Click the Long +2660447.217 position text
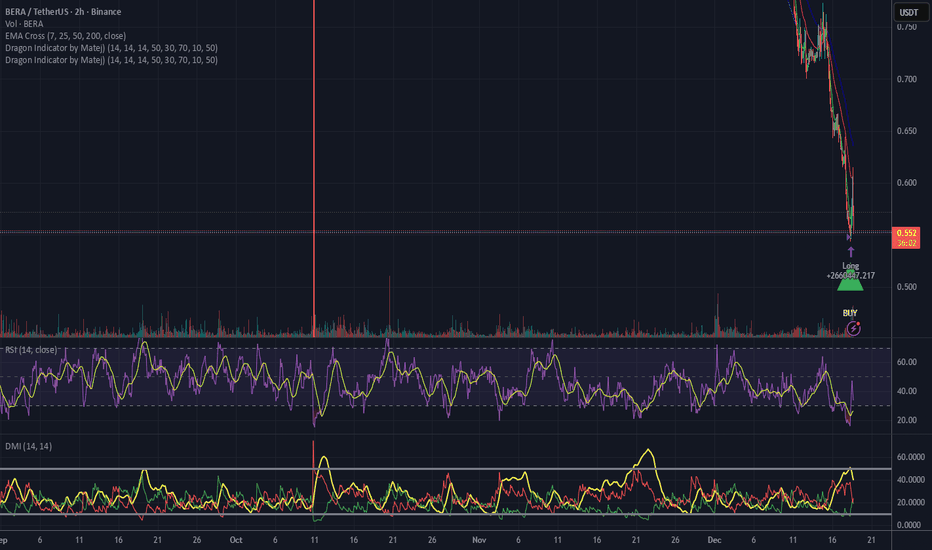Screen dimensions: 932x550 click(x=850, y=269)
